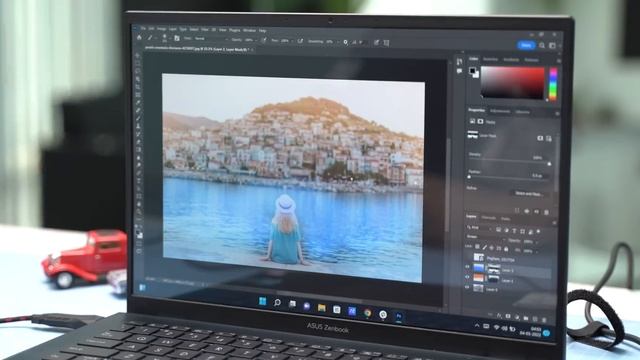Switch to the Swatches tab
640x360 pixels.
[490, 60]
